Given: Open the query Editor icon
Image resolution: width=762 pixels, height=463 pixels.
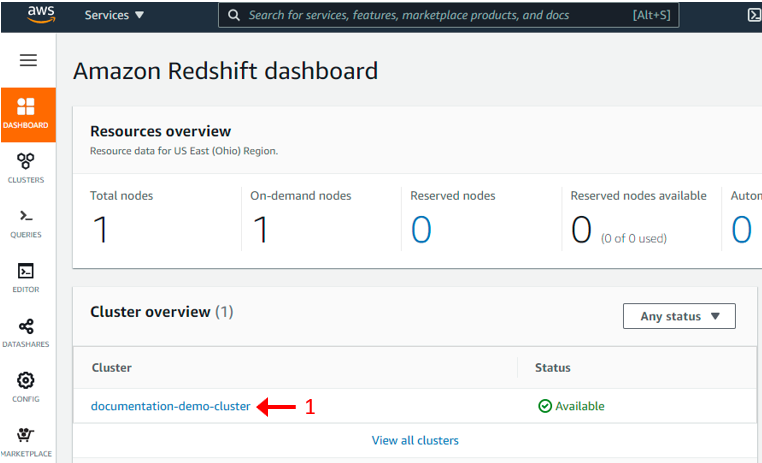Looking at the screenshot, I should 26,277.
